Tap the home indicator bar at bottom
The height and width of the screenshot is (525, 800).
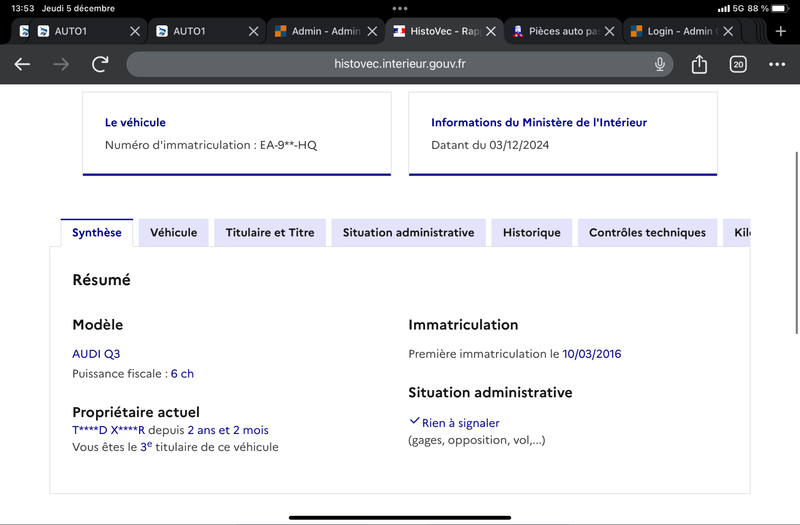coord(400,517)
